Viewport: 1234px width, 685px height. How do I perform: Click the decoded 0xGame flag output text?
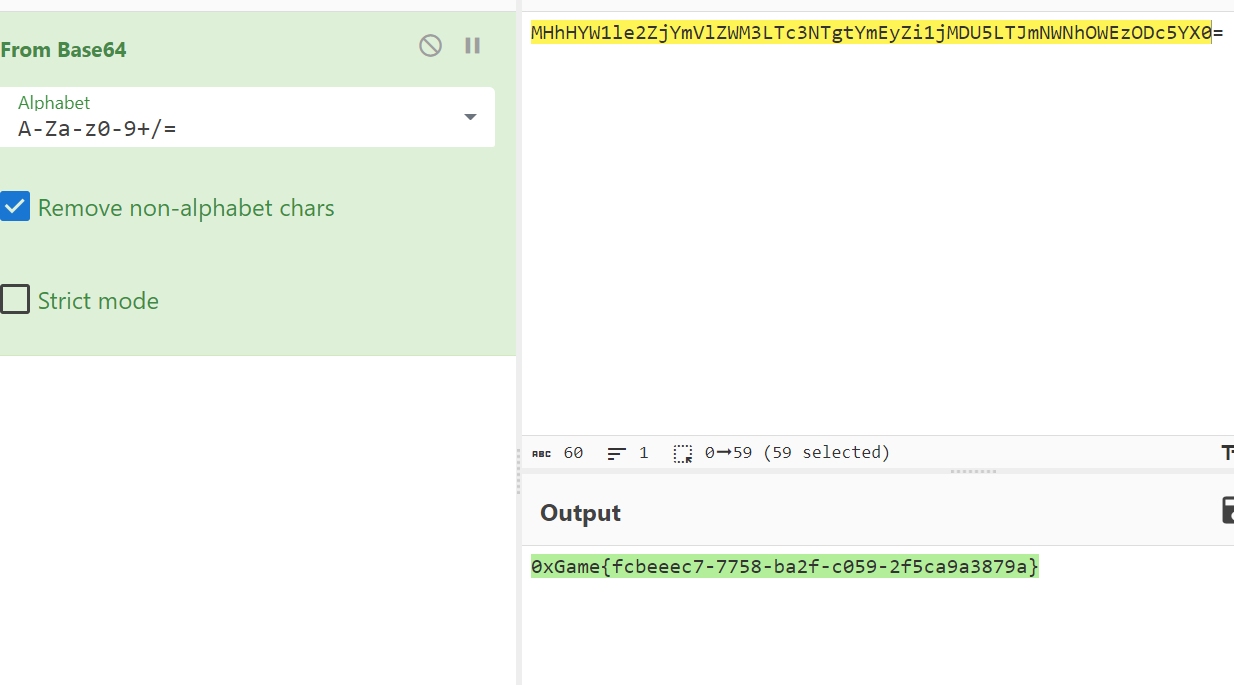(x=784, y=567)
